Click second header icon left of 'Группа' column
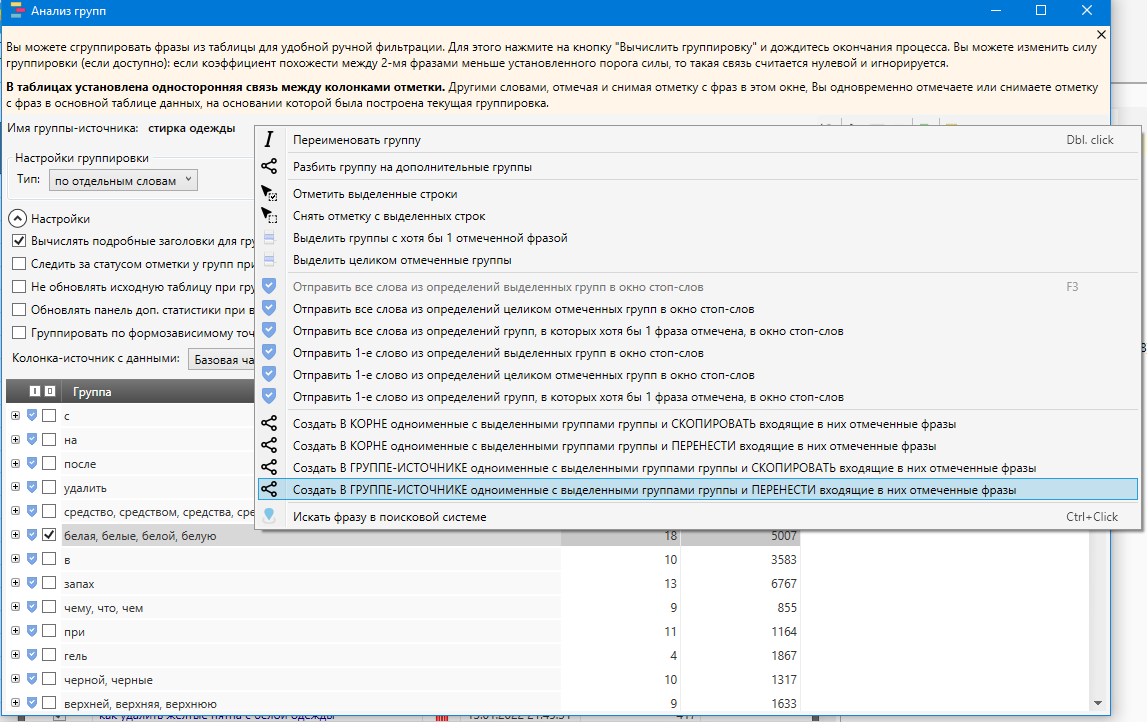Viewport: 1147px width, 722px height. (x=50, y=391)
